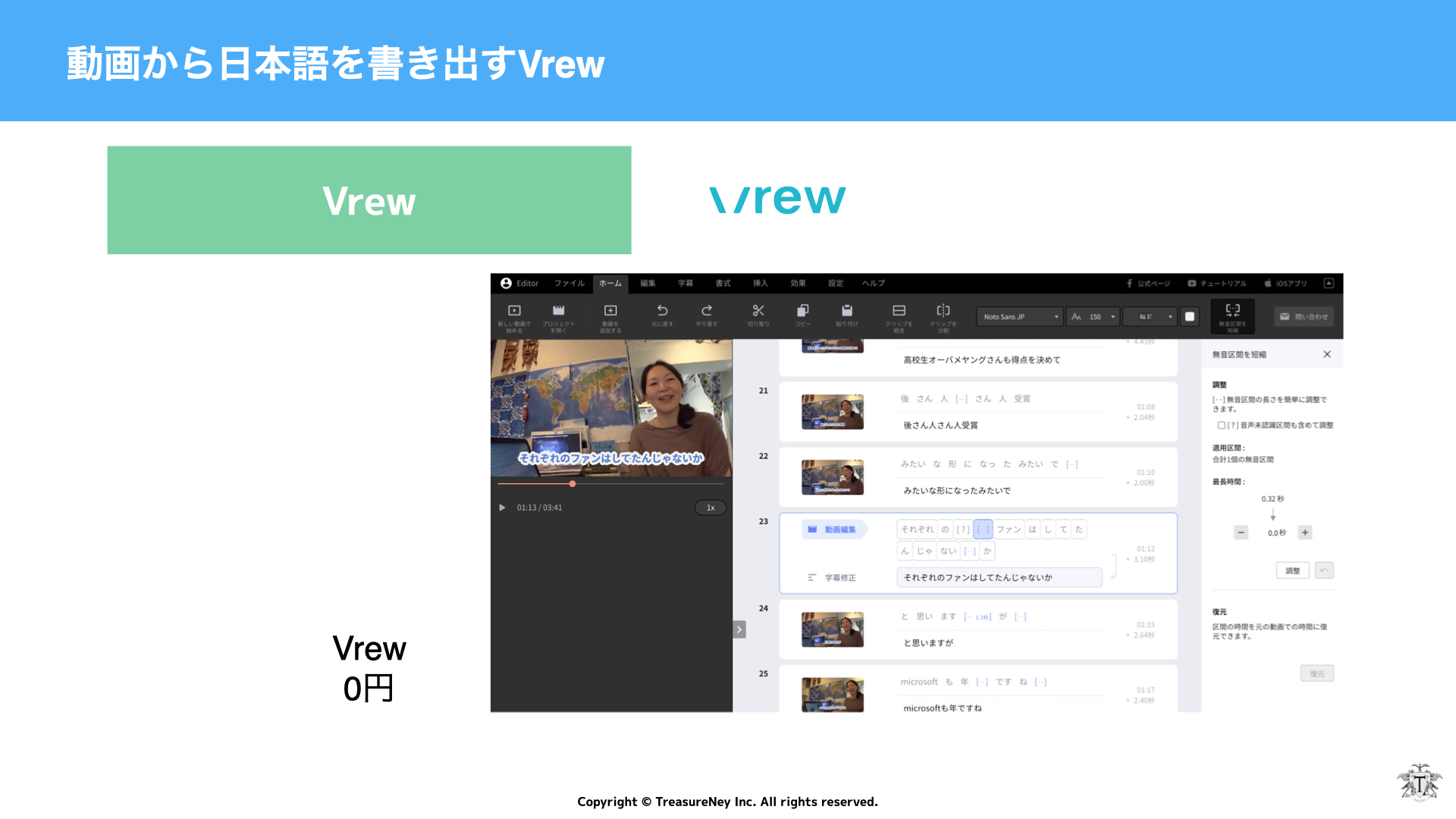
Task: Select clip 25 thumbnail
Action: click(833, 695)
